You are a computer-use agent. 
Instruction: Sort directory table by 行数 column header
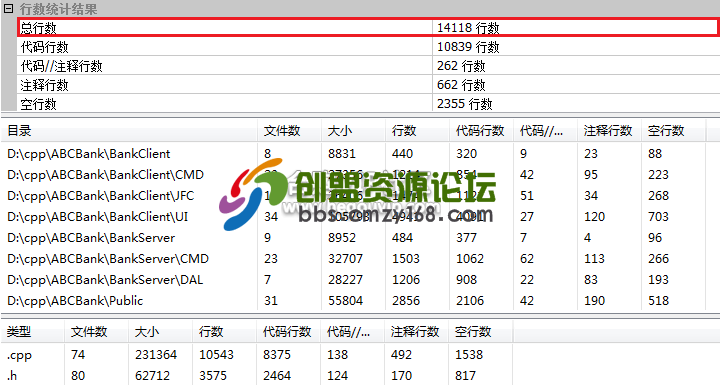pyautogui.click(x=417, y=131)
